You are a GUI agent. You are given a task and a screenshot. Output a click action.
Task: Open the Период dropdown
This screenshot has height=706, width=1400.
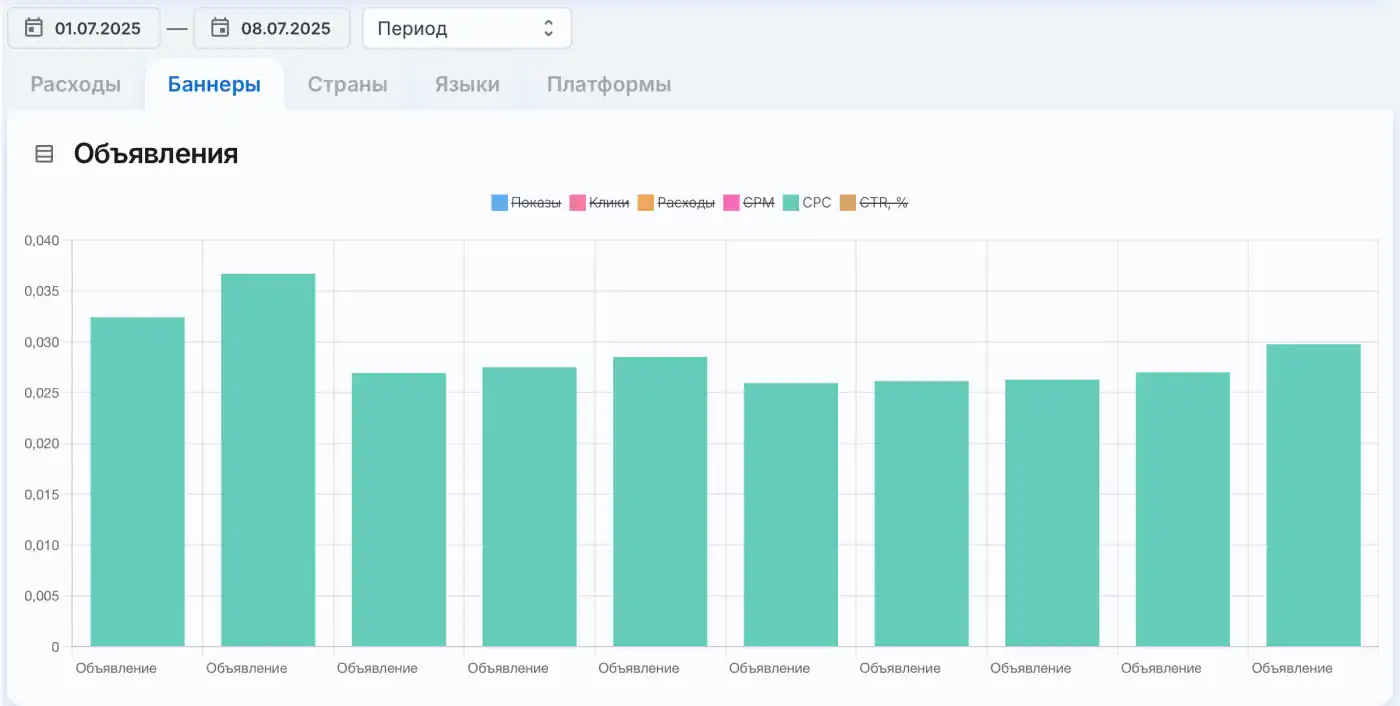click(x=467, y=28)
